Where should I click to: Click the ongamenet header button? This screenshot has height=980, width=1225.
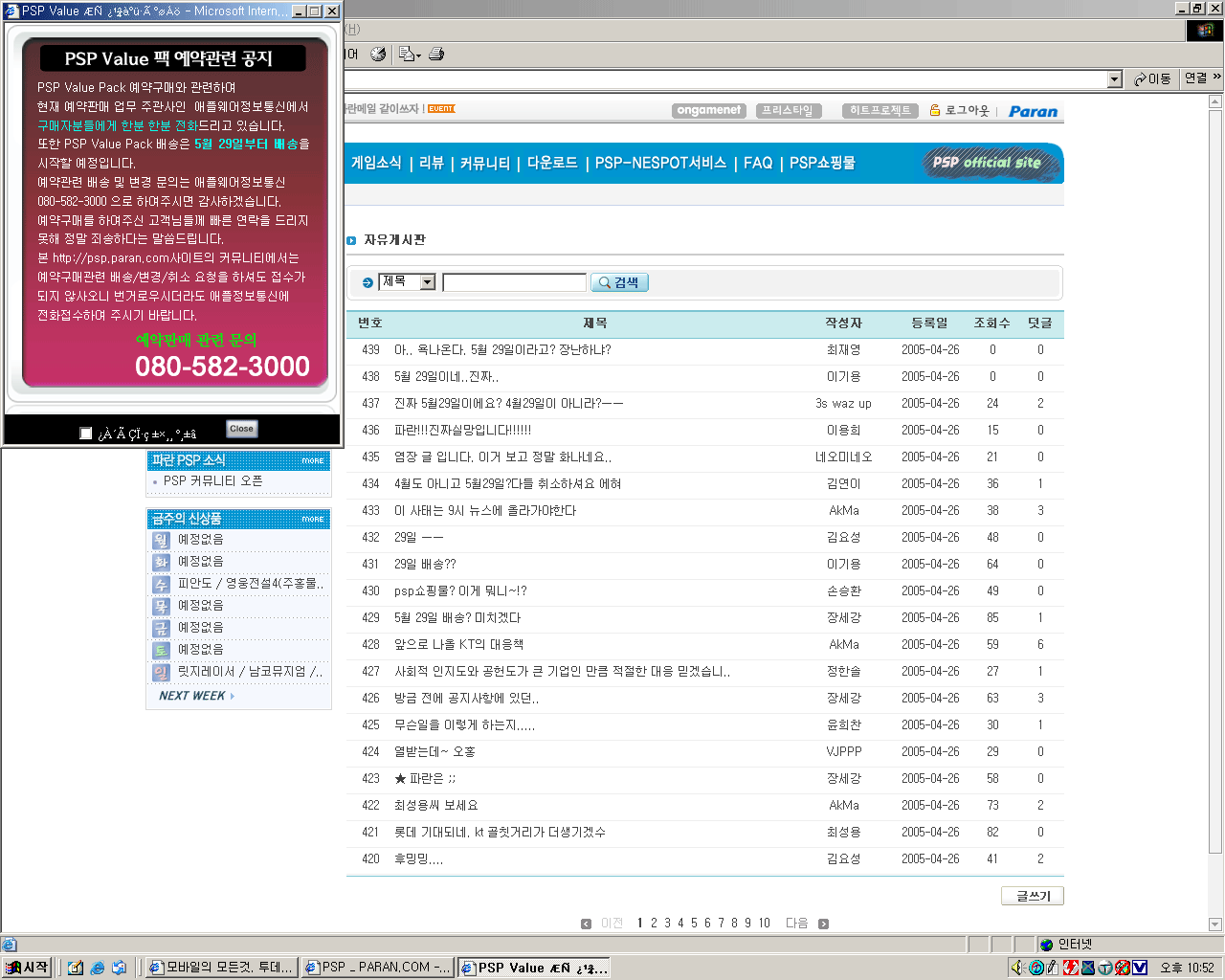pos(709,110)
